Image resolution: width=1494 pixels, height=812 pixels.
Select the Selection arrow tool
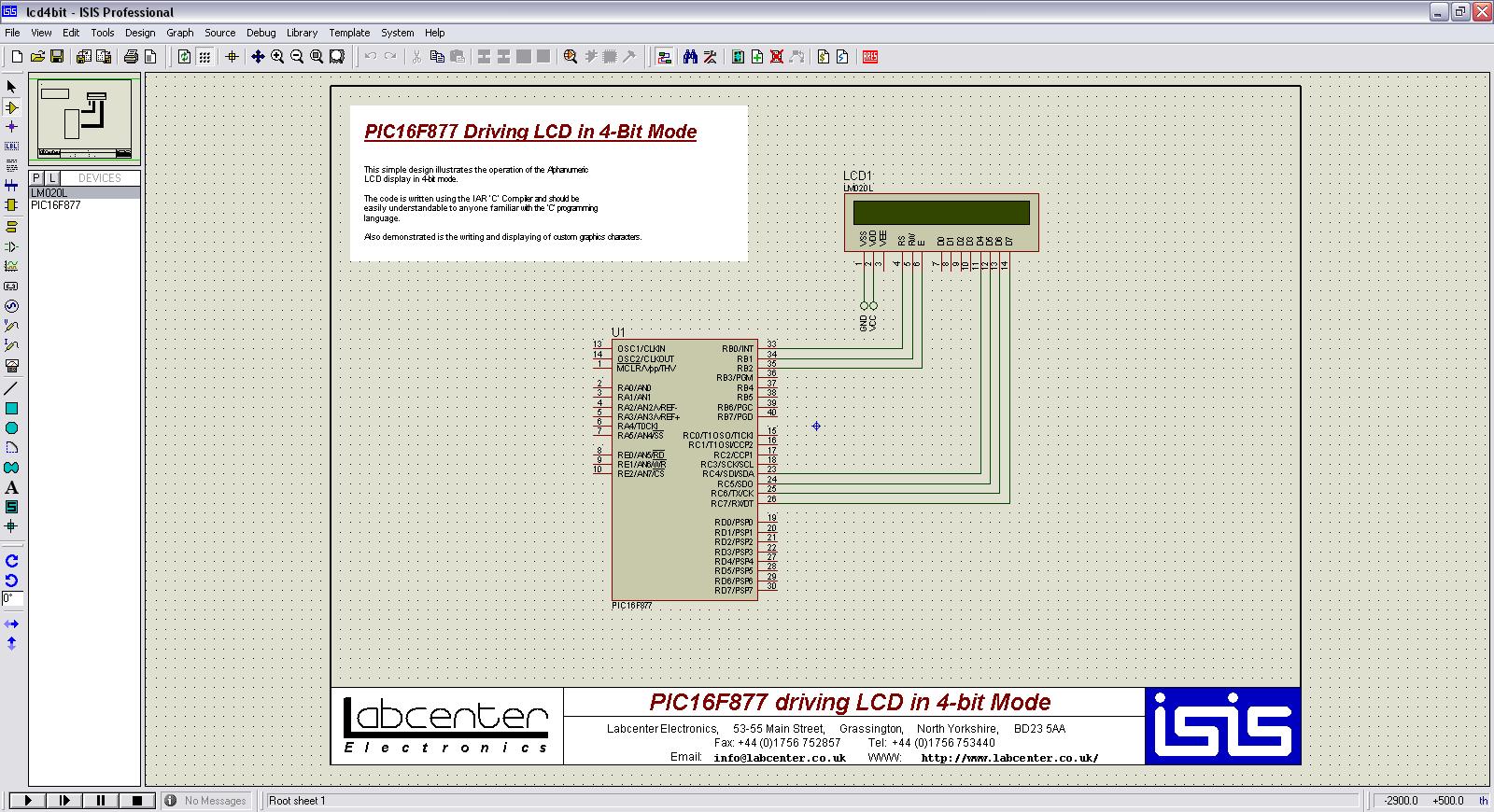tap(11, 87)
